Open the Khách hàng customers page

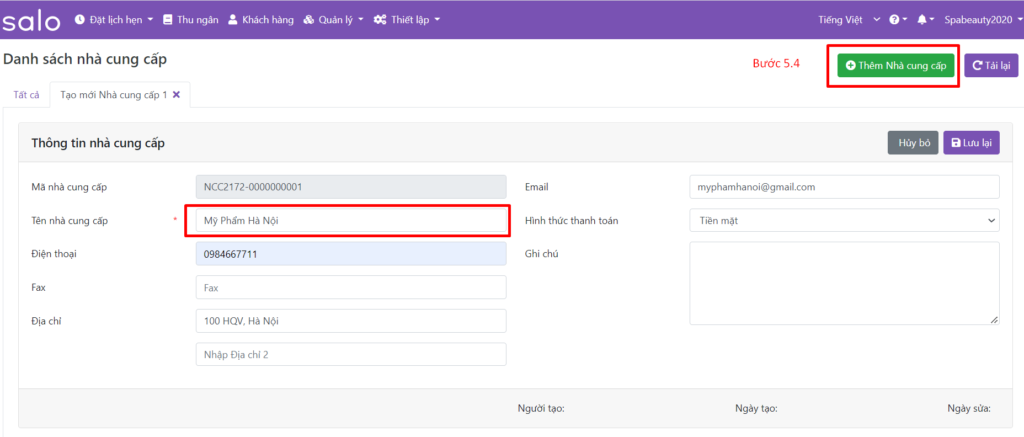(x=261, y=20)
